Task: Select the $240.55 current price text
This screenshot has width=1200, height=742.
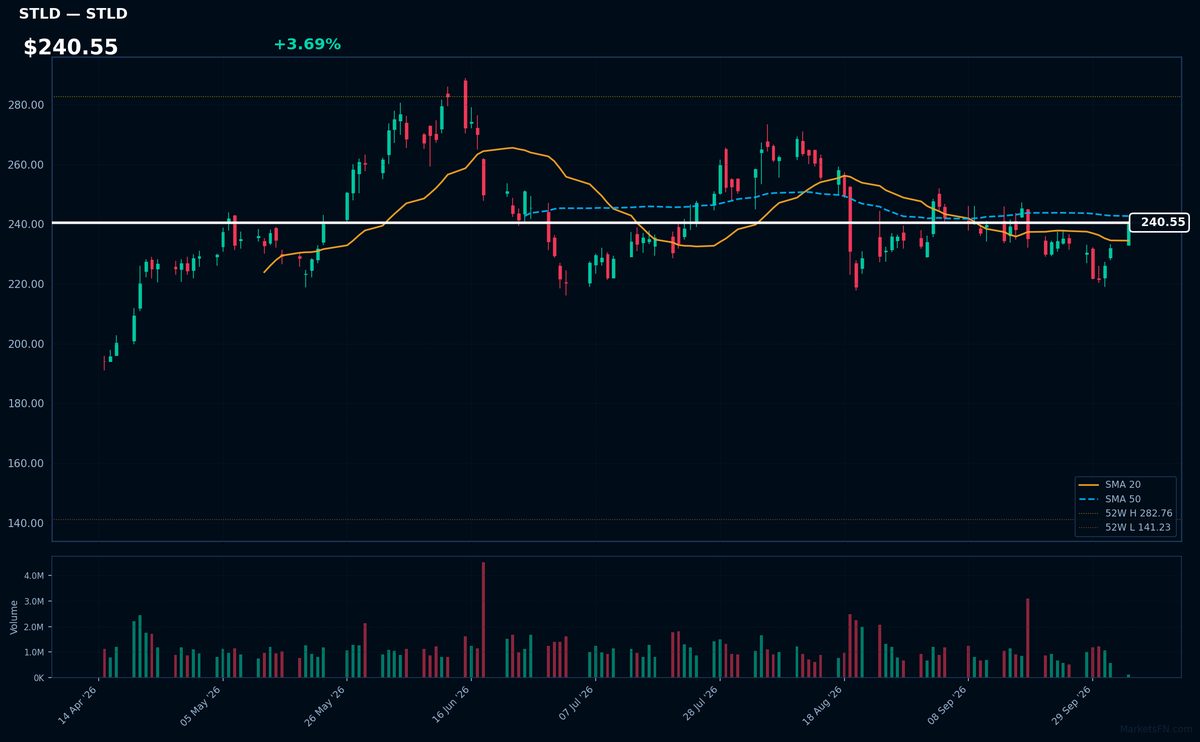Action: 70,47
